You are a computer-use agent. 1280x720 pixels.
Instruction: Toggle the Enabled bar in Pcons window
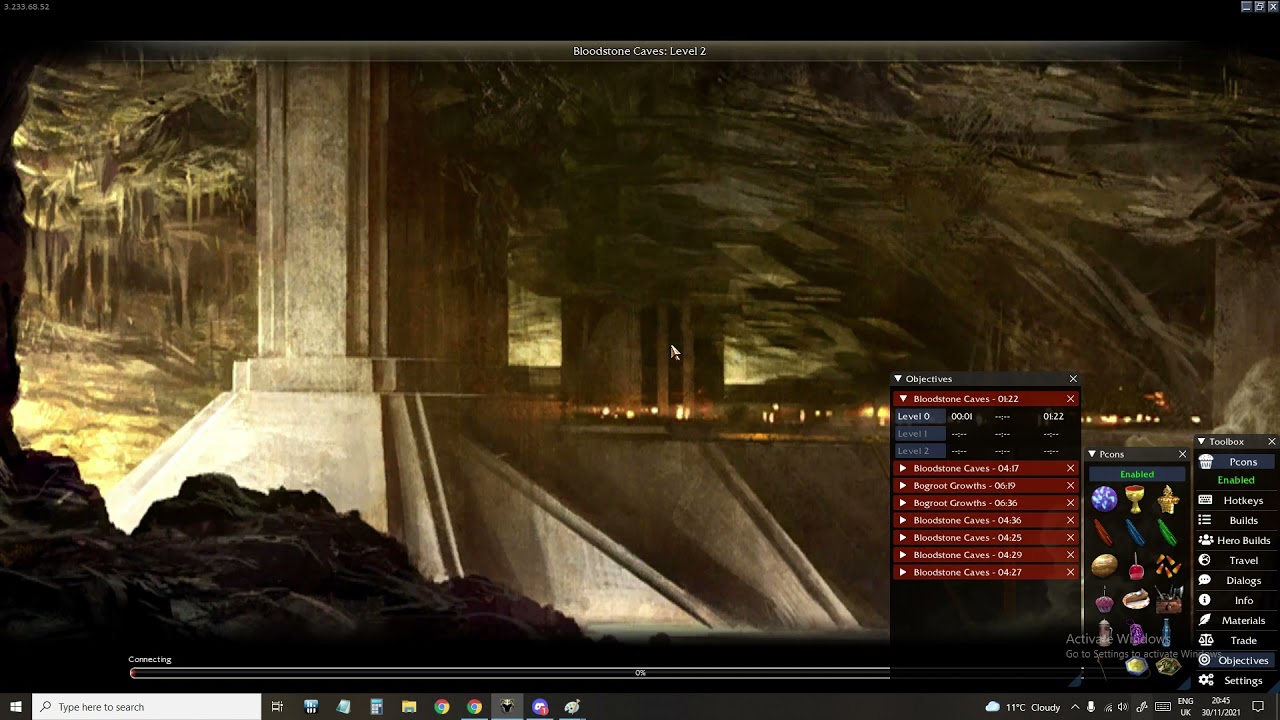point(1137,474)
